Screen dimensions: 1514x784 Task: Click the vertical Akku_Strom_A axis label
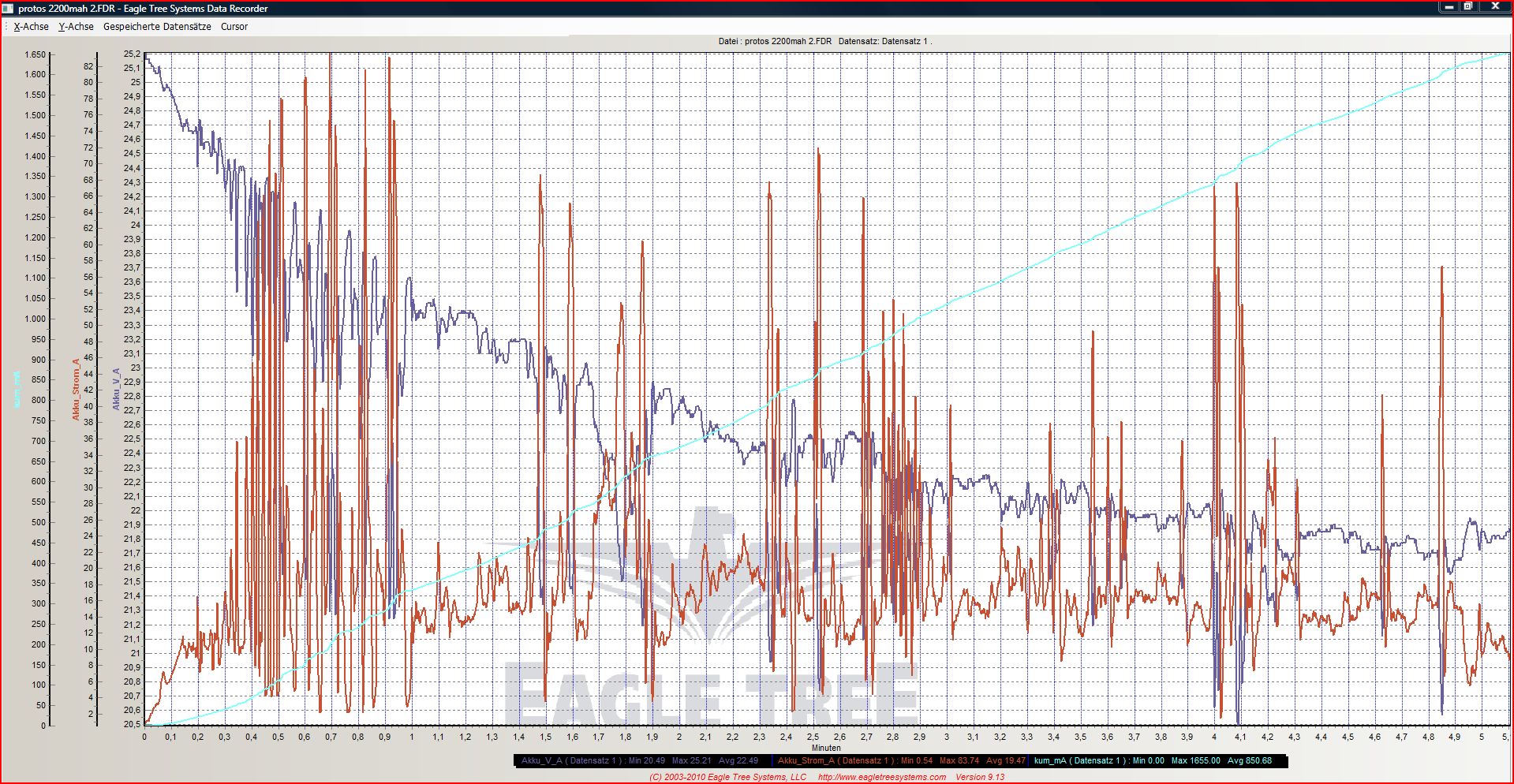77,390
